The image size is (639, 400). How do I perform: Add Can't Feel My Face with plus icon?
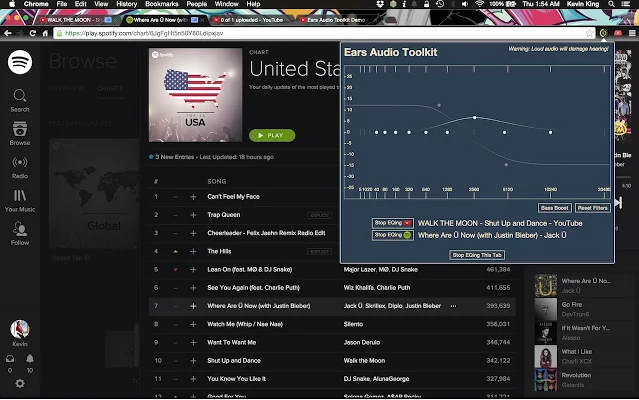pos(193,197)
